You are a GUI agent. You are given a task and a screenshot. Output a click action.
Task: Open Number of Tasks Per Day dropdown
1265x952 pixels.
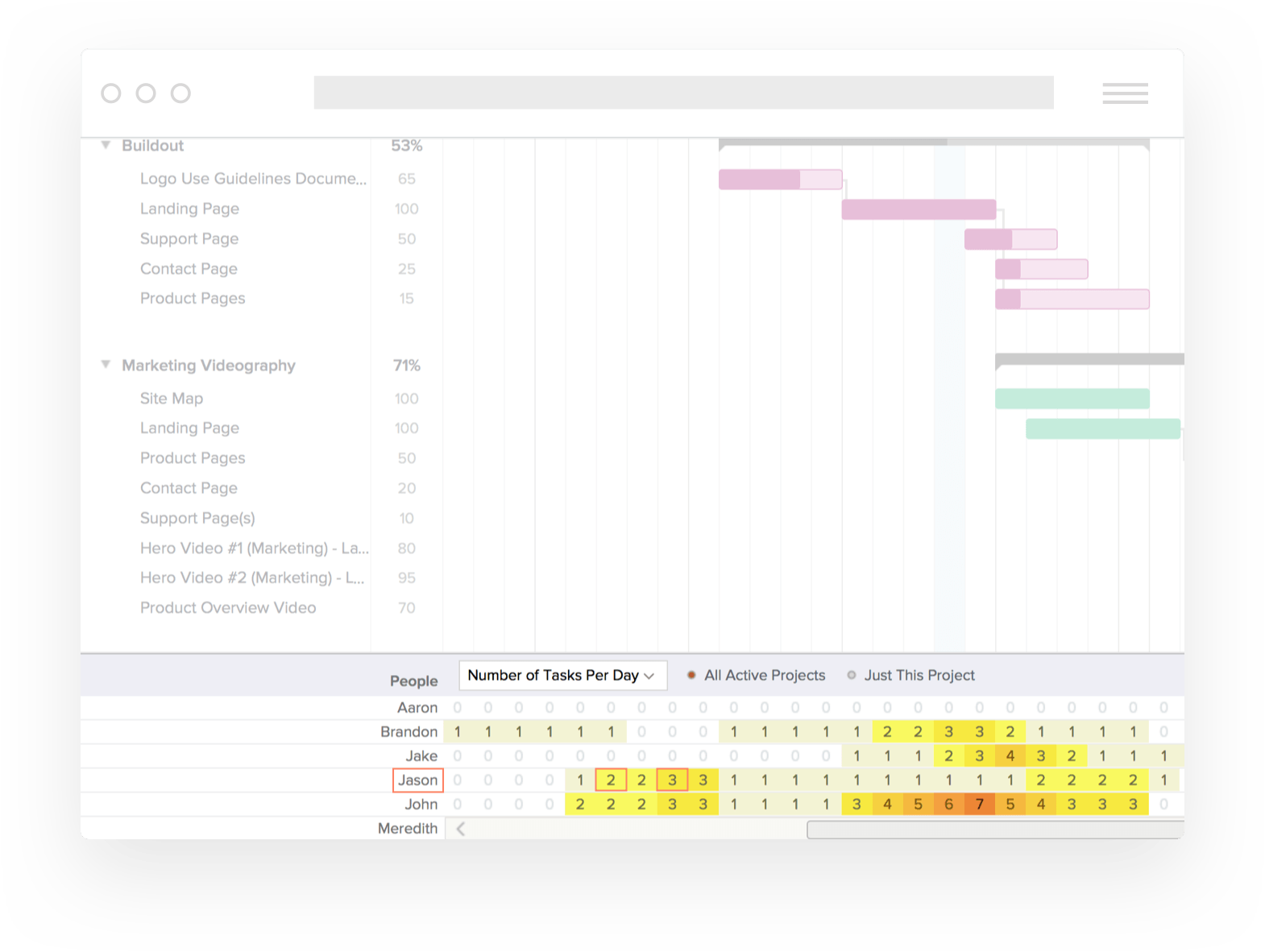[562, 676]
